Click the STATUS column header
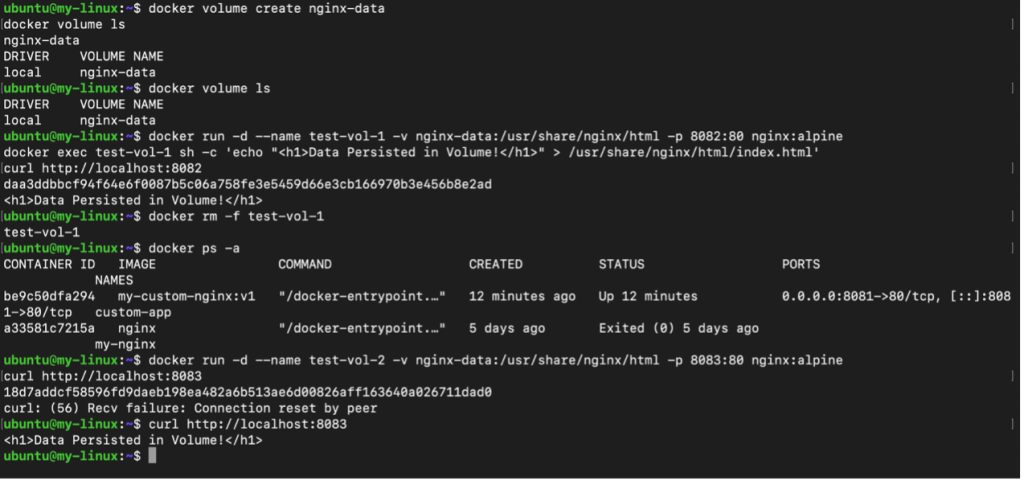 click(x=621, y=264)
